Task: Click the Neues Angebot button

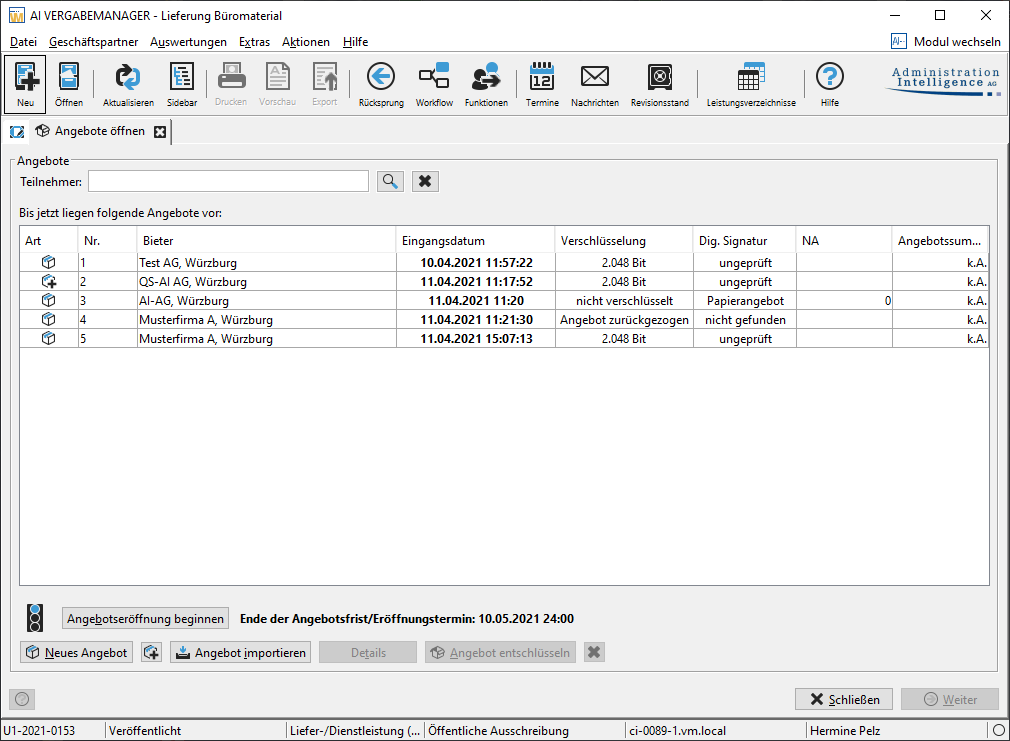Action: [x=77, y=652]
